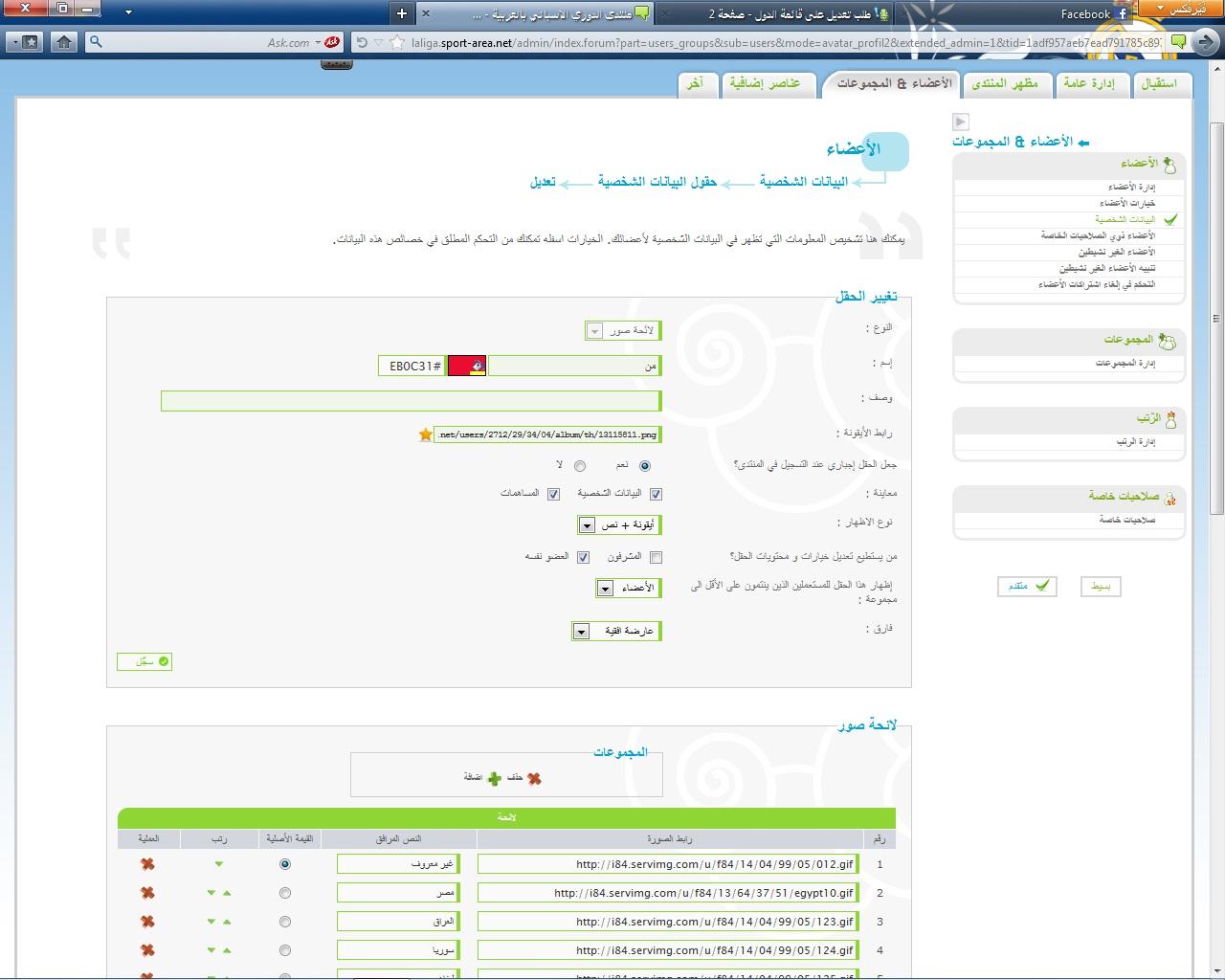1225x980 pixels.
Task: Open the group dropdown 'الأعضاء'
Action: click(628, 588)
